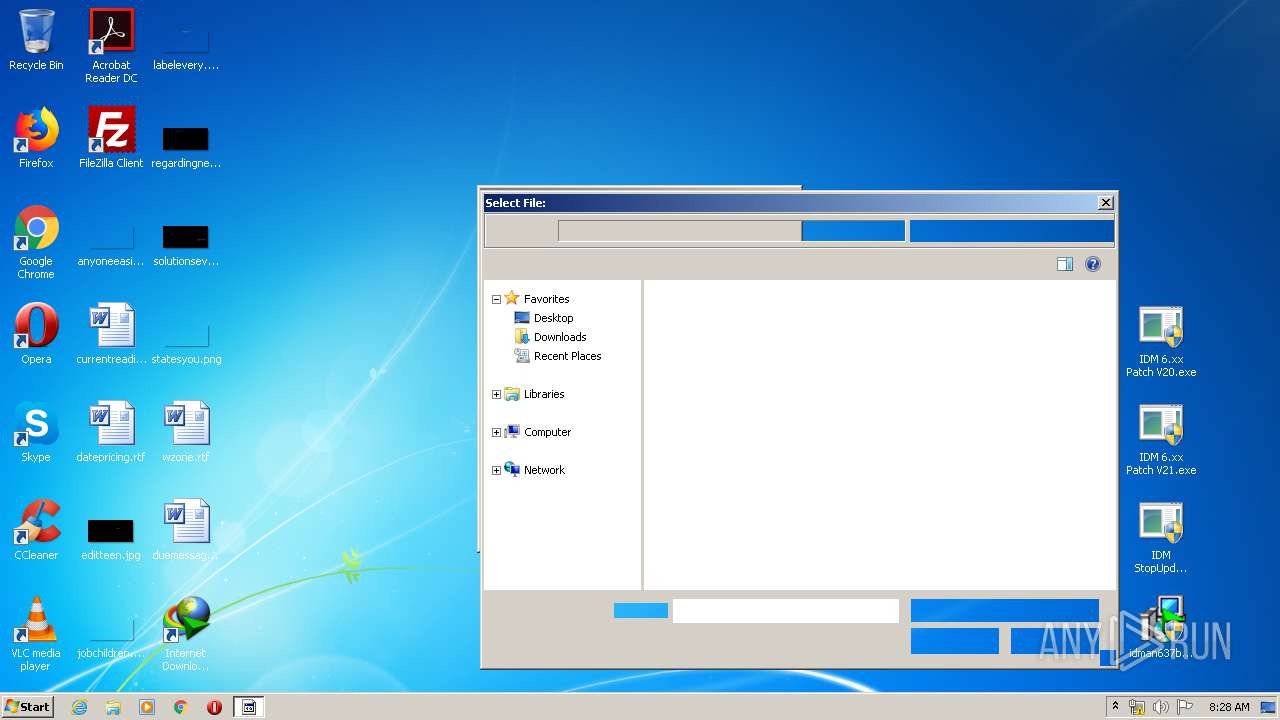
Task: Open the Start menu
Action: pyautogui.click(x=27, y=707)
